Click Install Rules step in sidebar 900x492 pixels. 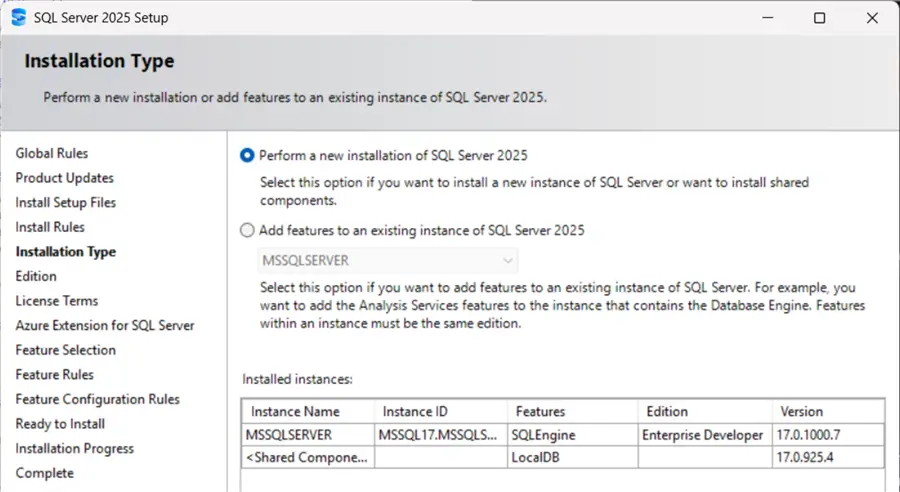point(50,227)
